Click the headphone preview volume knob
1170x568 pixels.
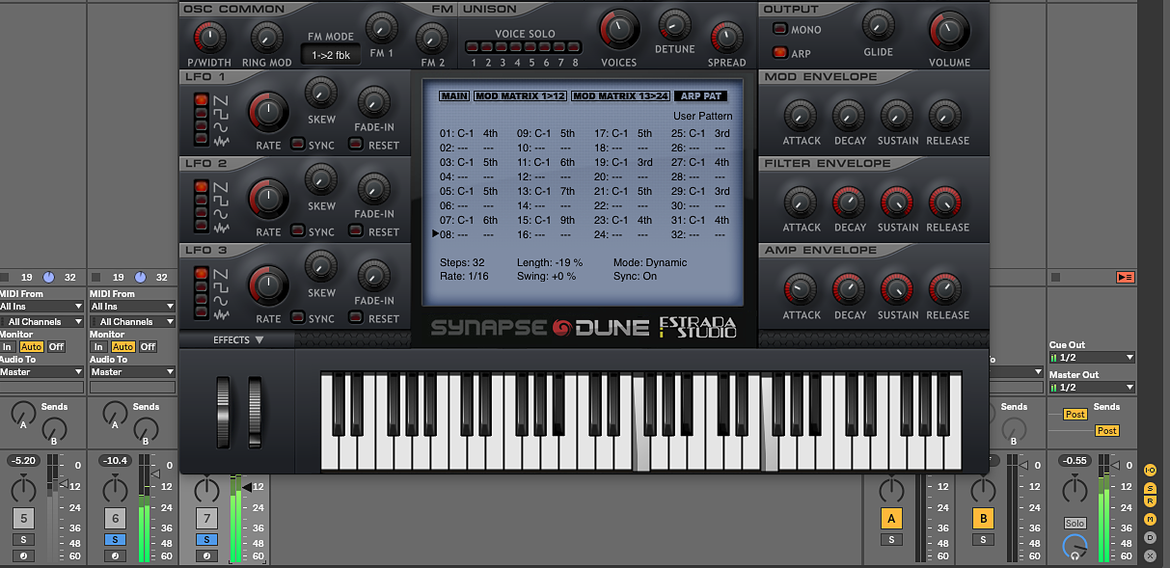coord(1074,547)
